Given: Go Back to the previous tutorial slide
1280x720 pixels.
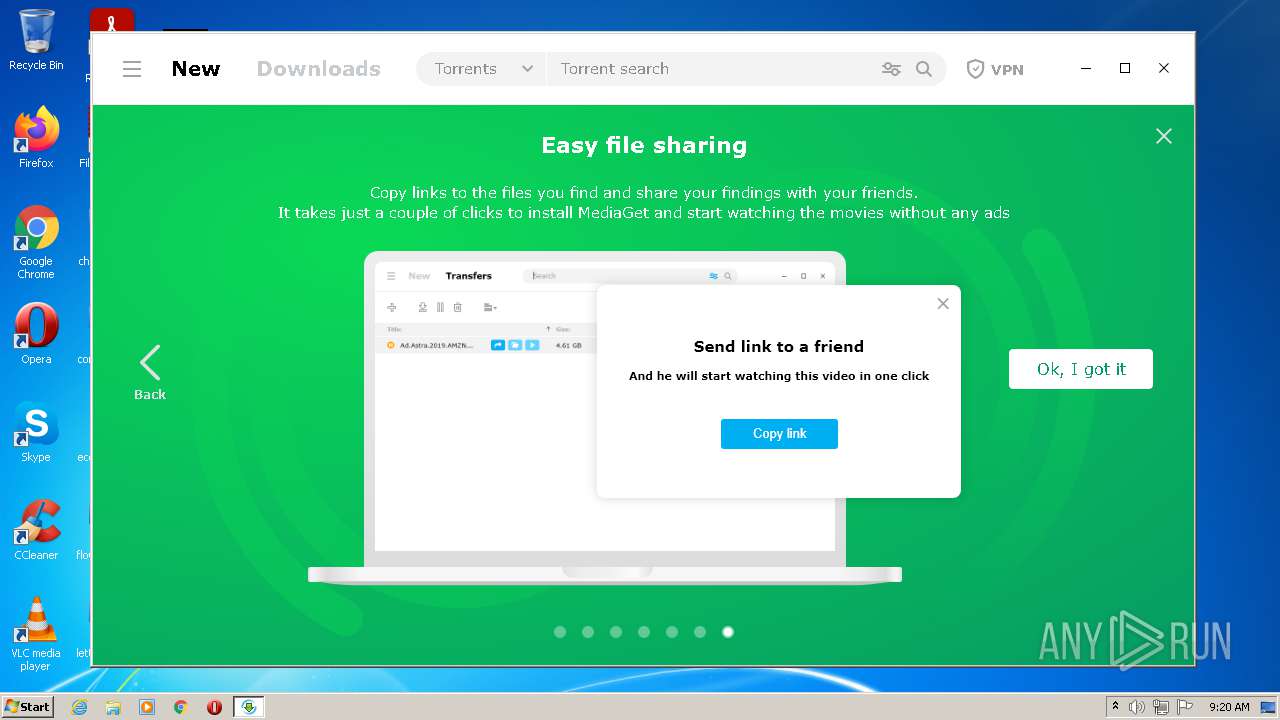Looking at the screenshot, I should (x=150, y=373).
